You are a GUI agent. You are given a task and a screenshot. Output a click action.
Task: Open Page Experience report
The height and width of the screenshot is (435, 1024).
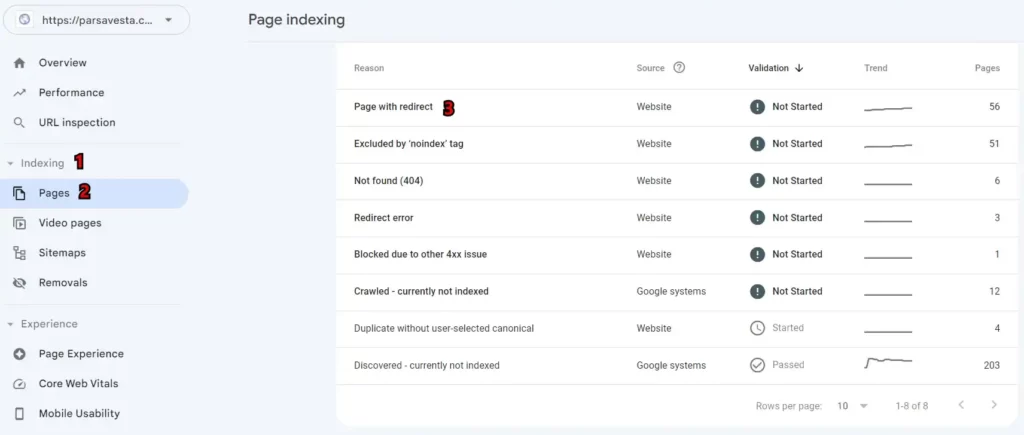(81, 354)
